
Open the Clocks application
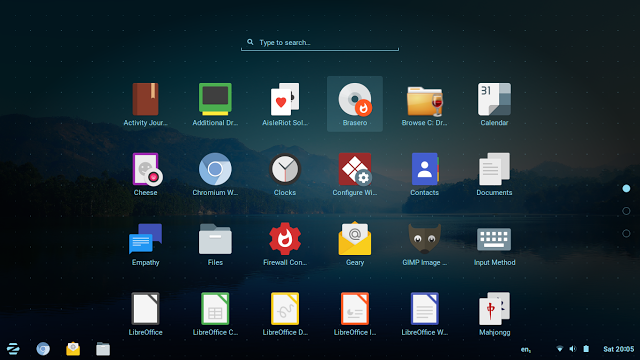[x=285, y=174]
